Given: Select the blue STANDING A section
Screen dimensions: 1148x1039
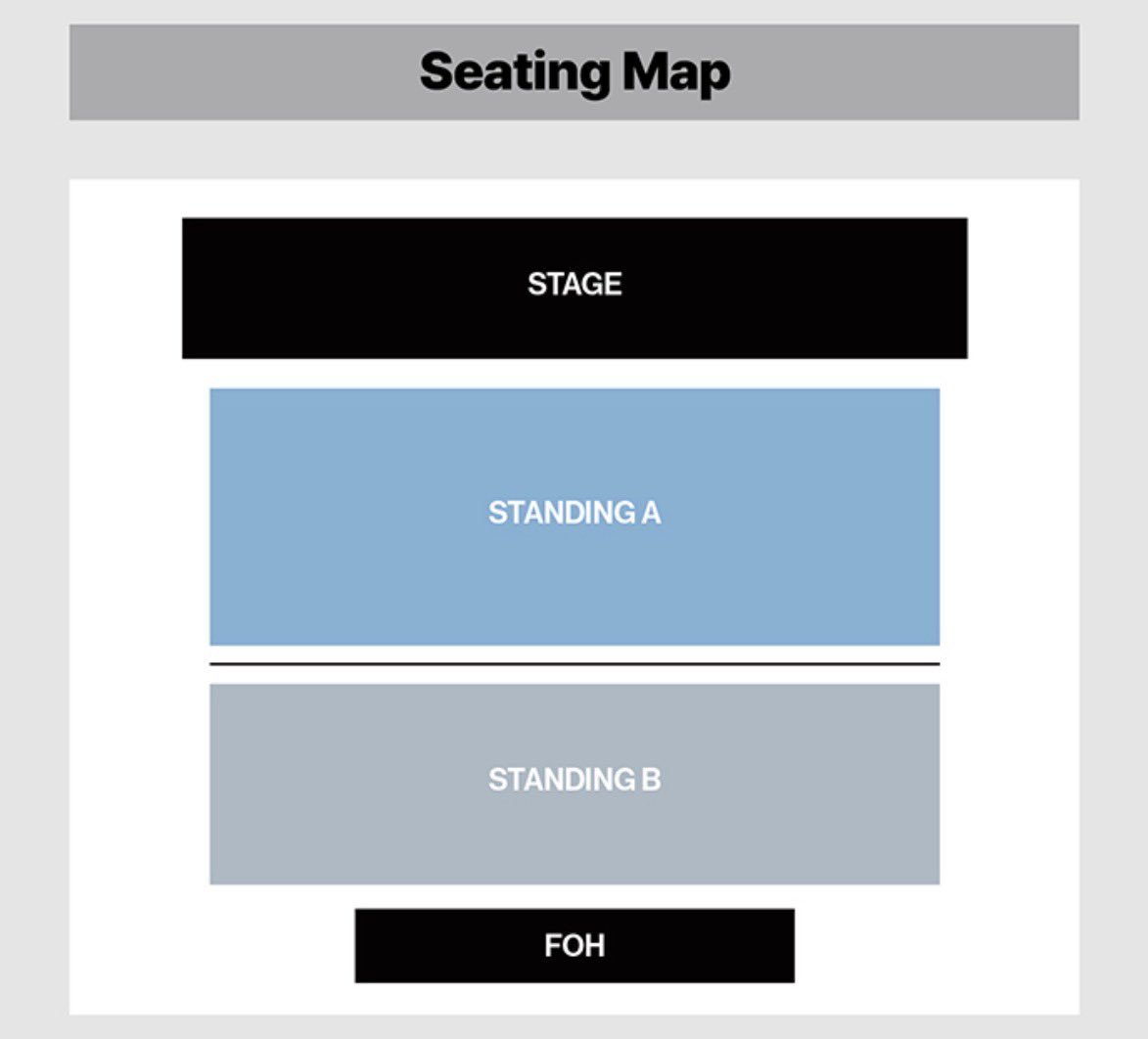Looking at the screenshot, I should (x=574, y=517).
